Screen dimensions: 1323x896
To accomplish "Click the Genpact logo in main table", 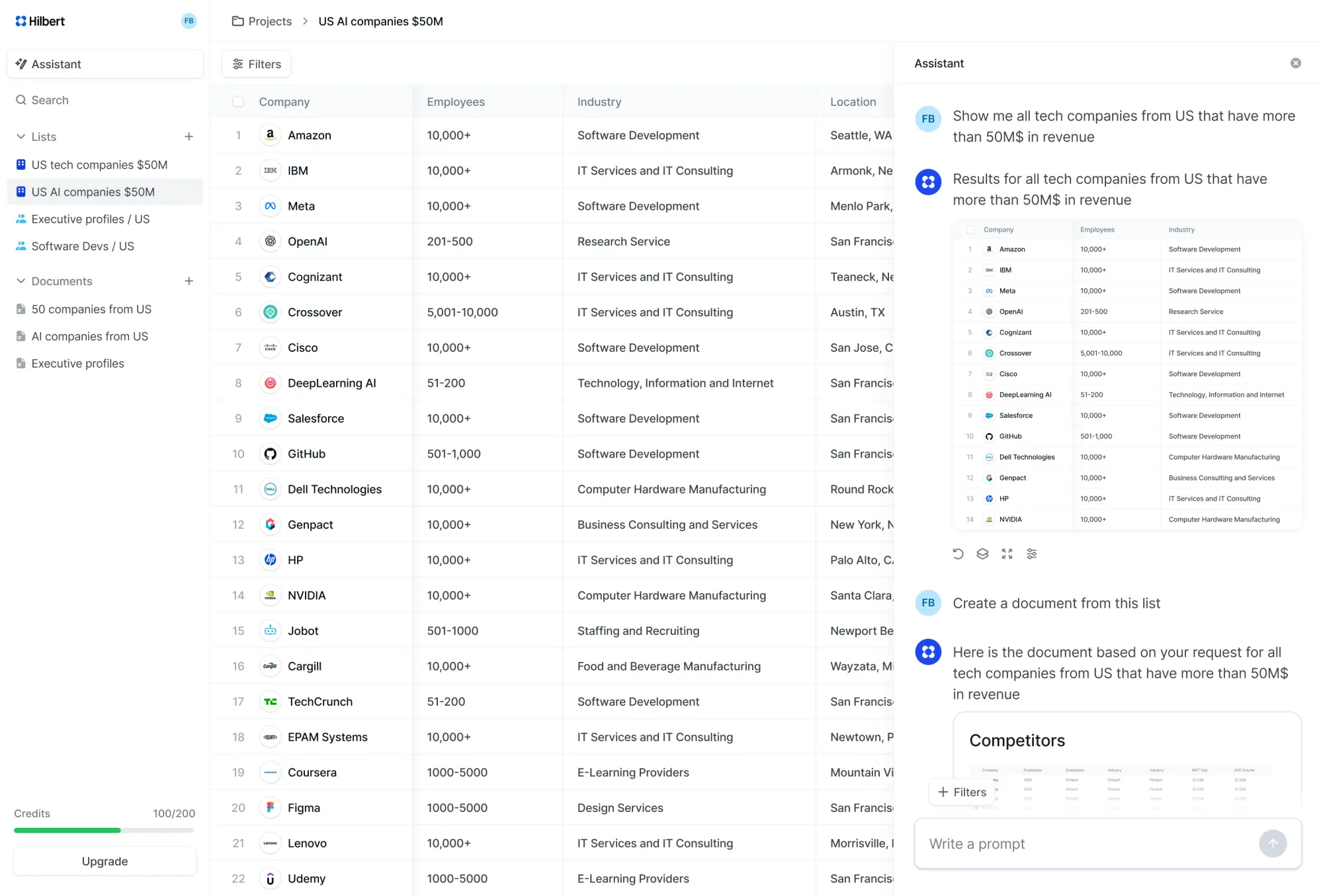I will pyautogui.click(x=270, y=524).
